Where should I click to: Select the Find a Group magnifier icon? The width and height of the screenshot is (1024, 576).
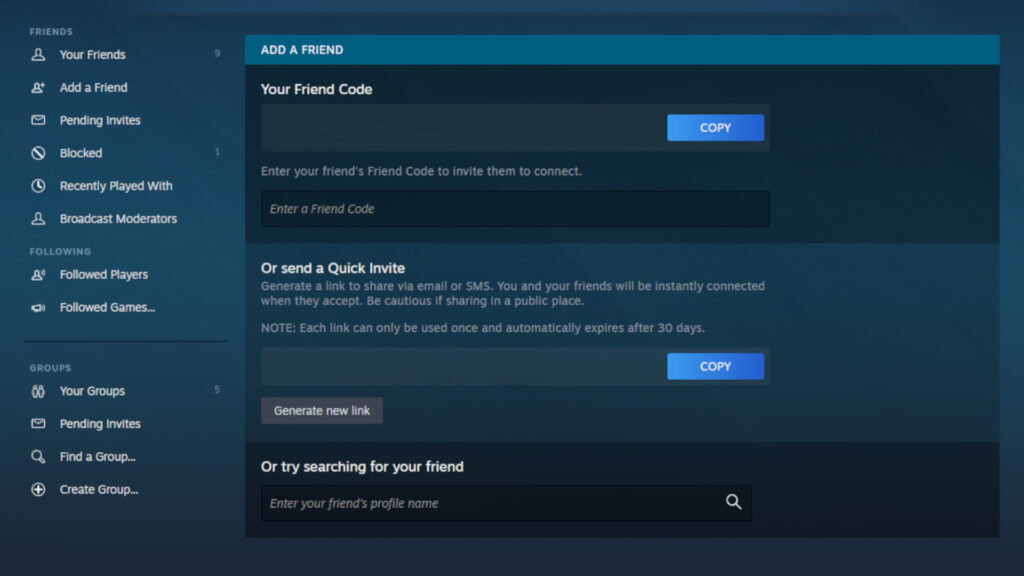coord(36,456)
